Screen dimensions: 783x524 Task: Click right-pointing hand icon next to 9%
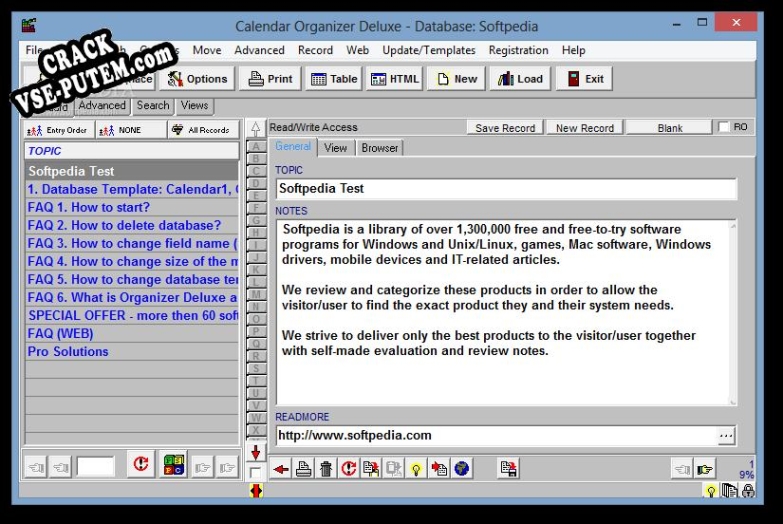(x=705, y=469)
